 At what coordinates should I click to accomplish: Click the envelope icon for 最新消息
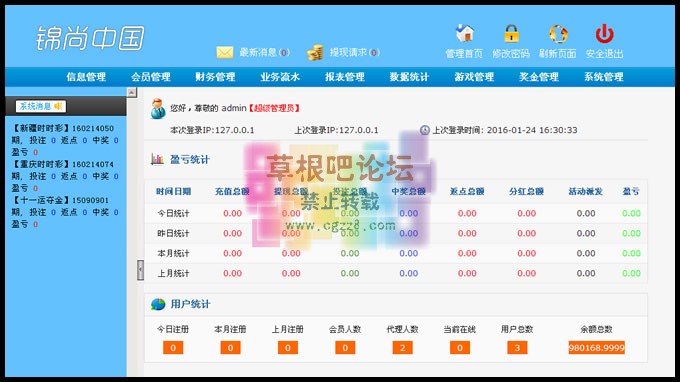pyautogui.click(x=225, y=52)
